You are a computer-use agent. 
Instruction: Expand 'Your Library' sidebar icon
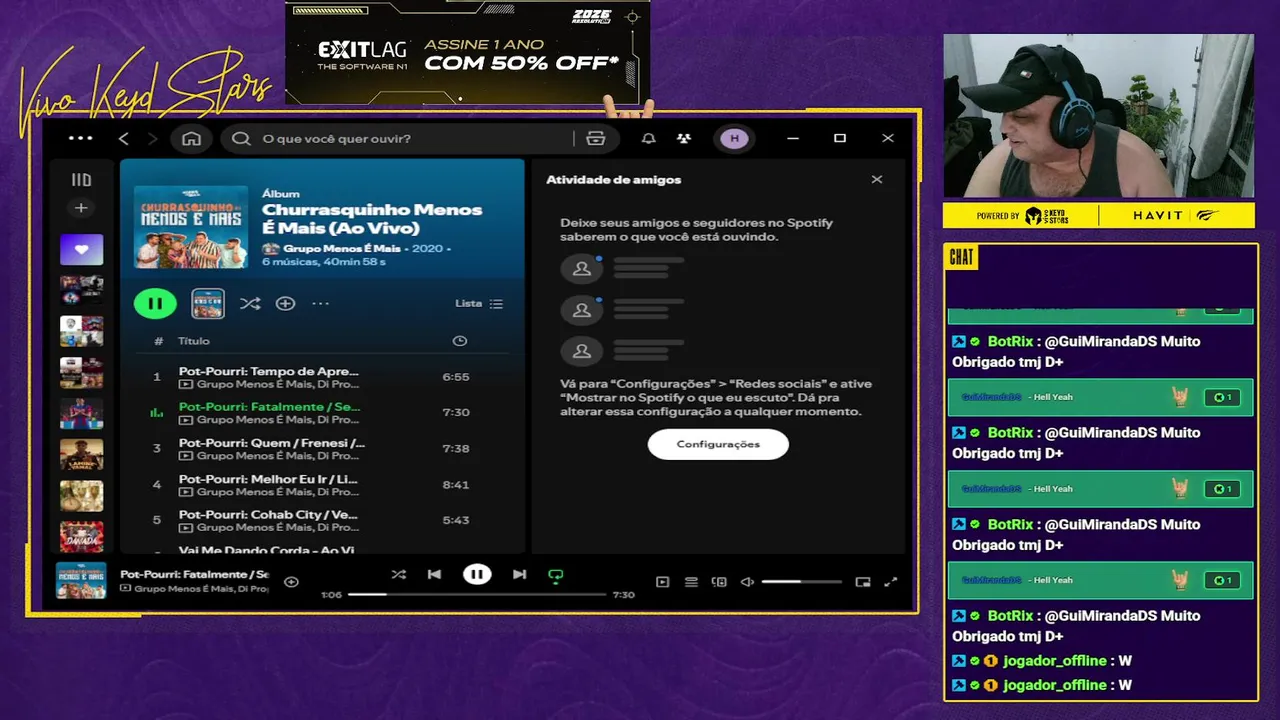click(x=81, y=180)
